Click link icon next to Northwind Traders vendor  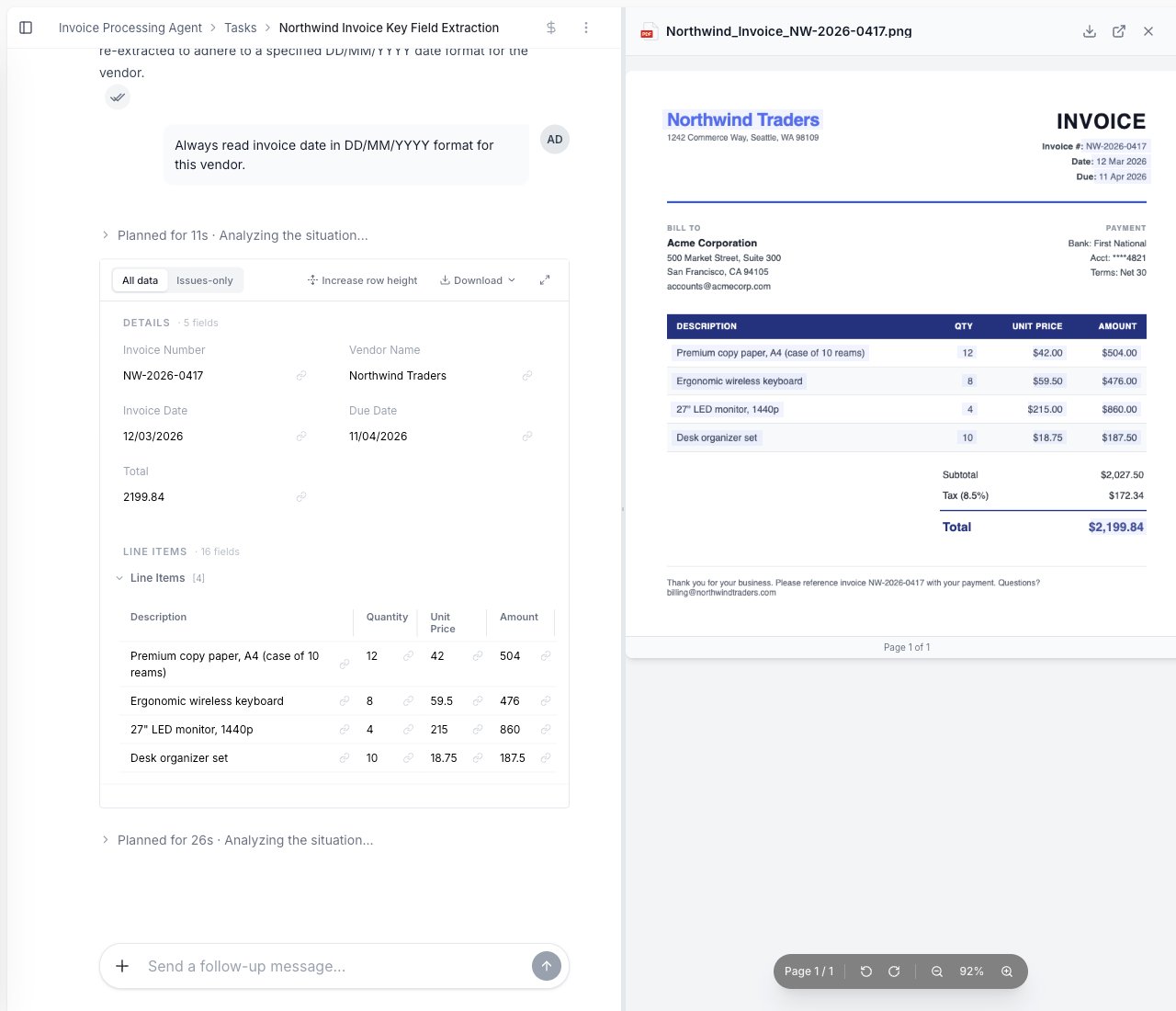coord(527,376)
